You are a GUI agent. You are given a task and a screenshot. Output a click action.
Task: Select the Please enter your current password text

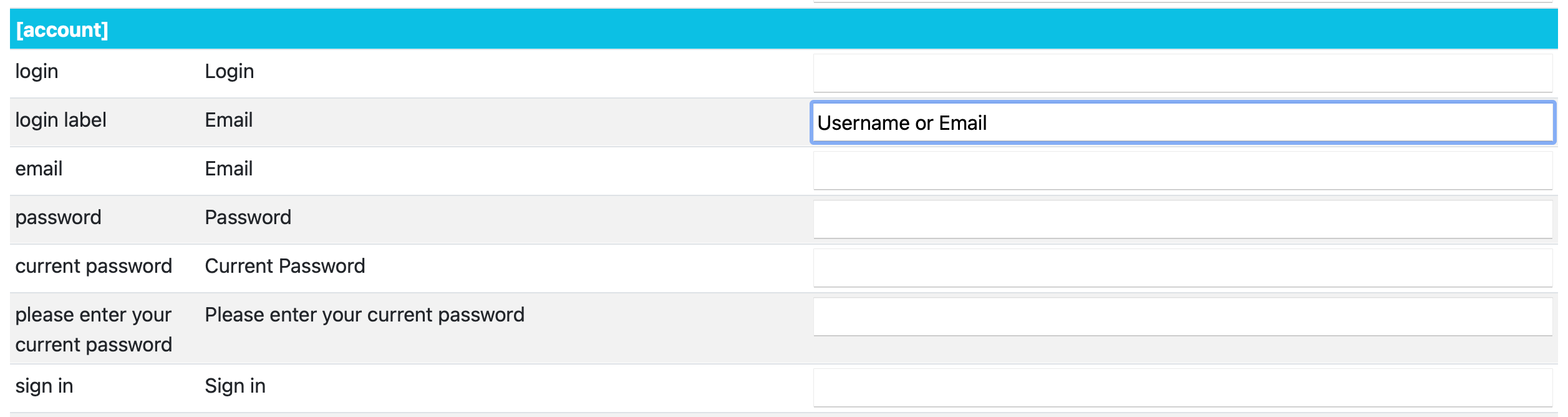365,315
